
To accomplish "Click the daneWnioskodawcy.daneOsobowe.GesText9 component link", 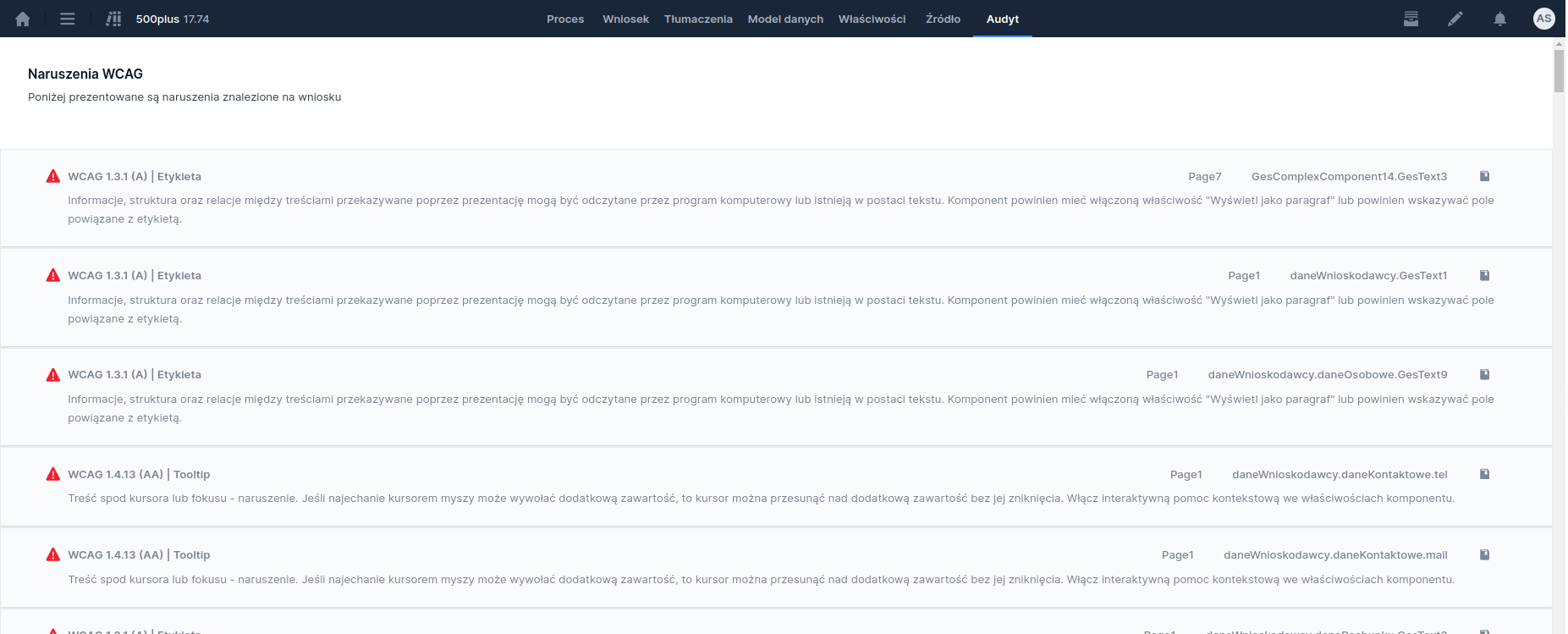I will [x=1327, y=374].
